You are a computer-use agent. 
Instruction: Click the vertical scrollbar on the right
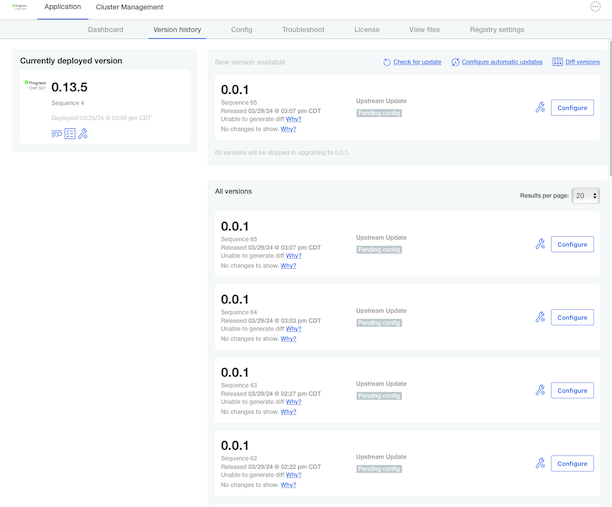point(608,100)
